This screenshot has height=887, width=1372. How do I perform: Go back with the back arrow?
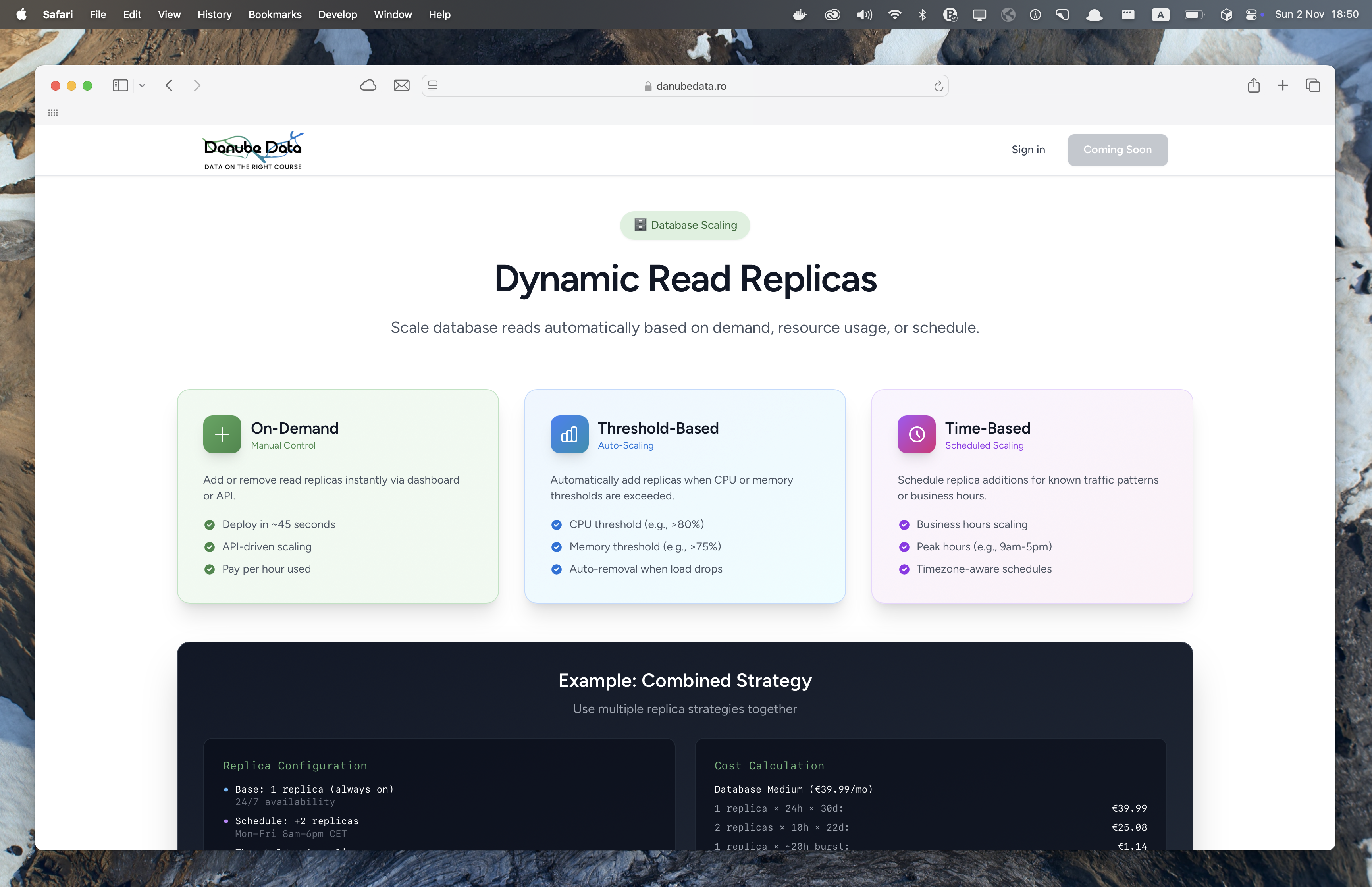pyautogui.click(x=169, y=86)
